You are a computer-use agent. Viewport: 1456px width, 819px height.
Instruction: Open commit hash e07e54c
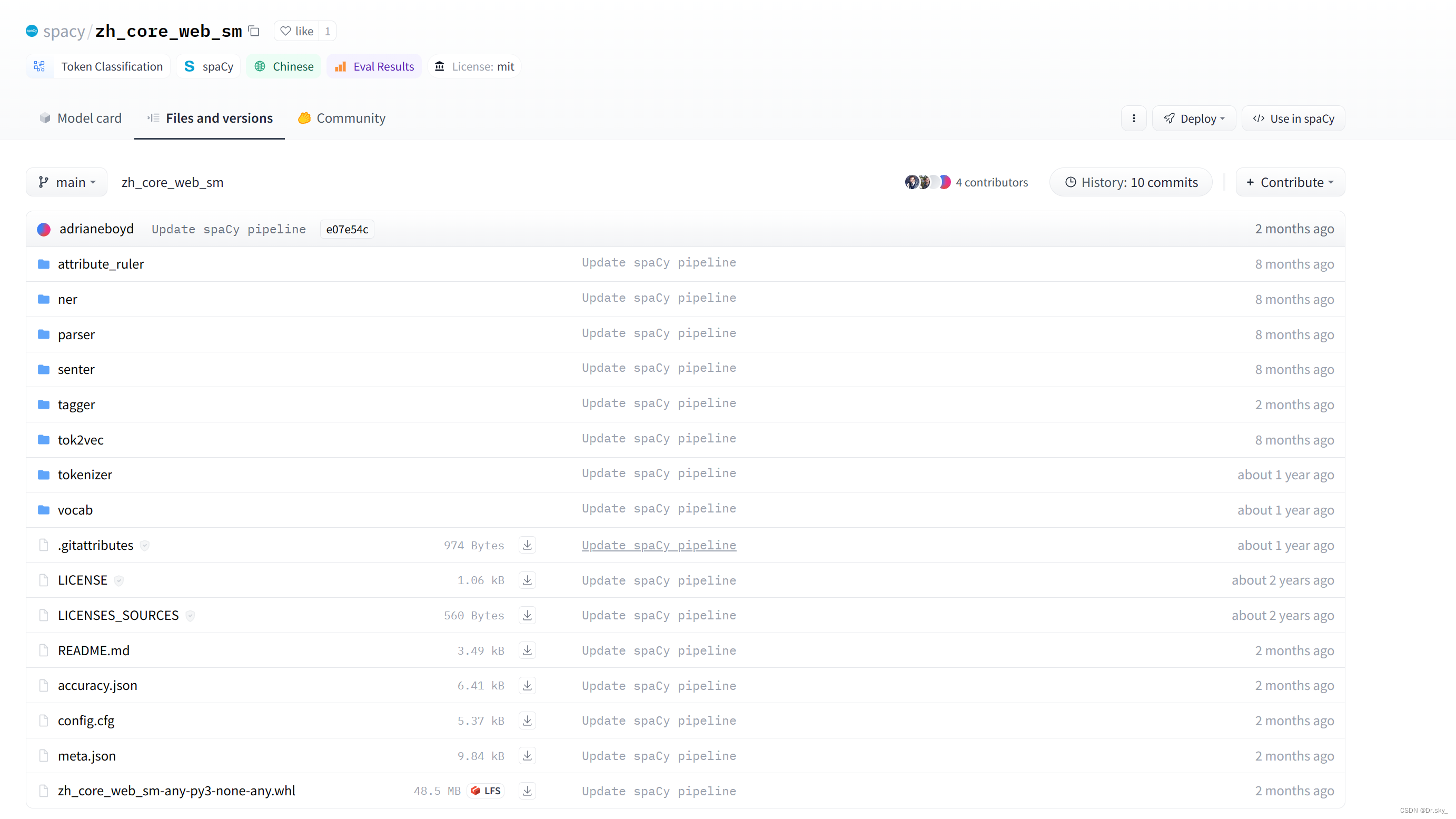pos(347,229)
